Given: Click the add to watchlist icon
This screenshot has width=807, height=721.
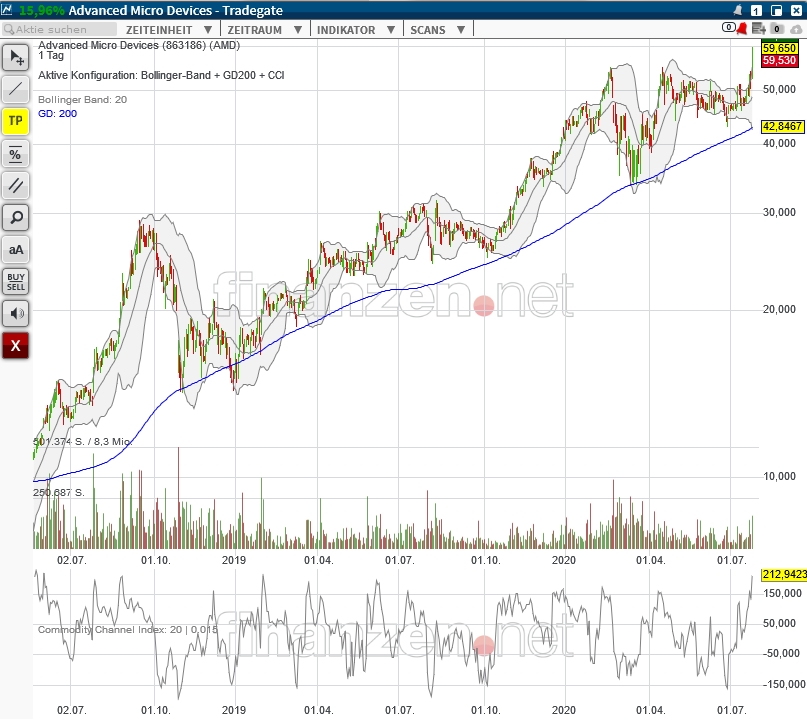Looking at the screenshot, I should (759, 29).
